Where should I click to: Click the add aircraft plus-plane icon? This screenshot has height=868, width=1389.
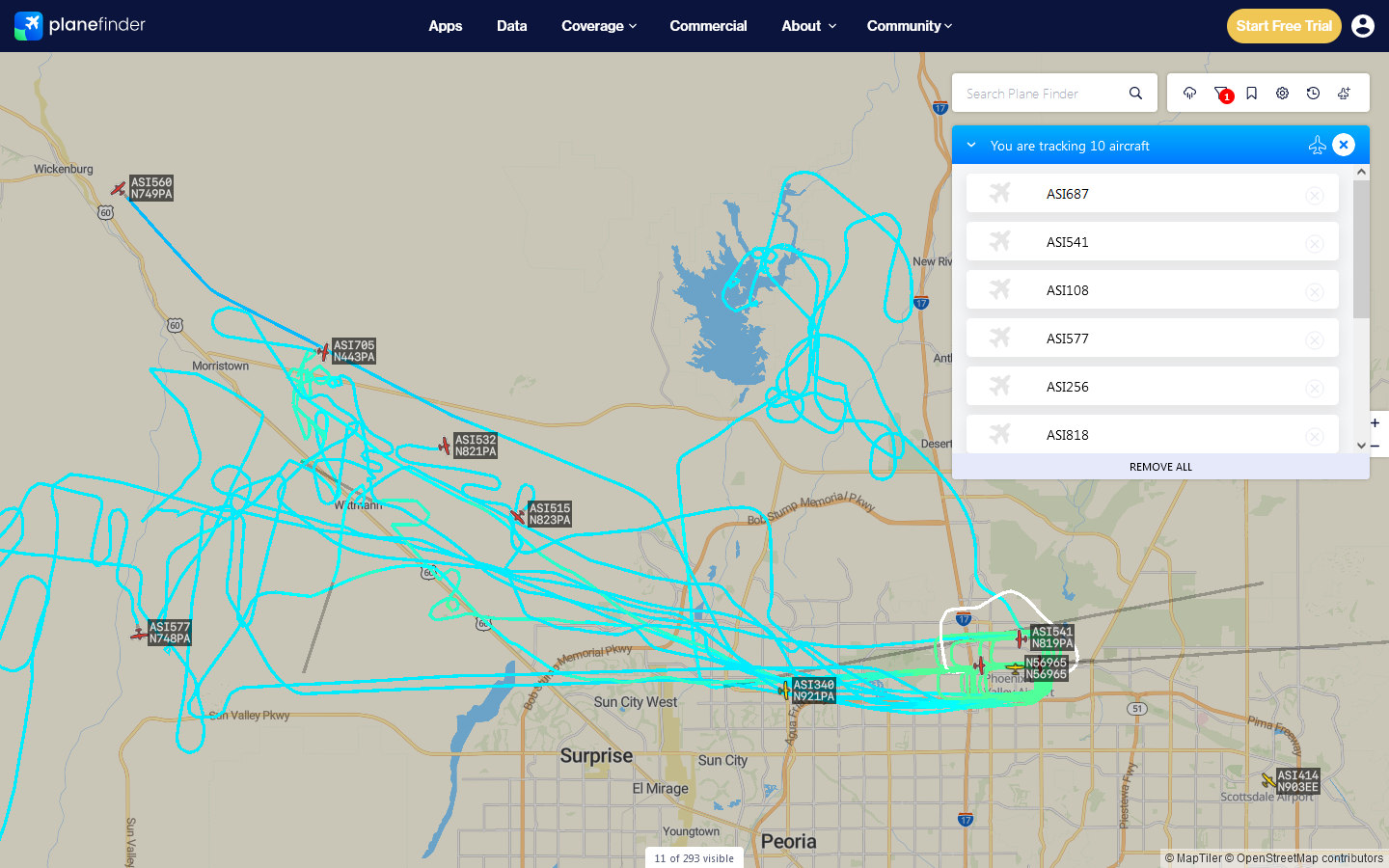point(1344,94)
